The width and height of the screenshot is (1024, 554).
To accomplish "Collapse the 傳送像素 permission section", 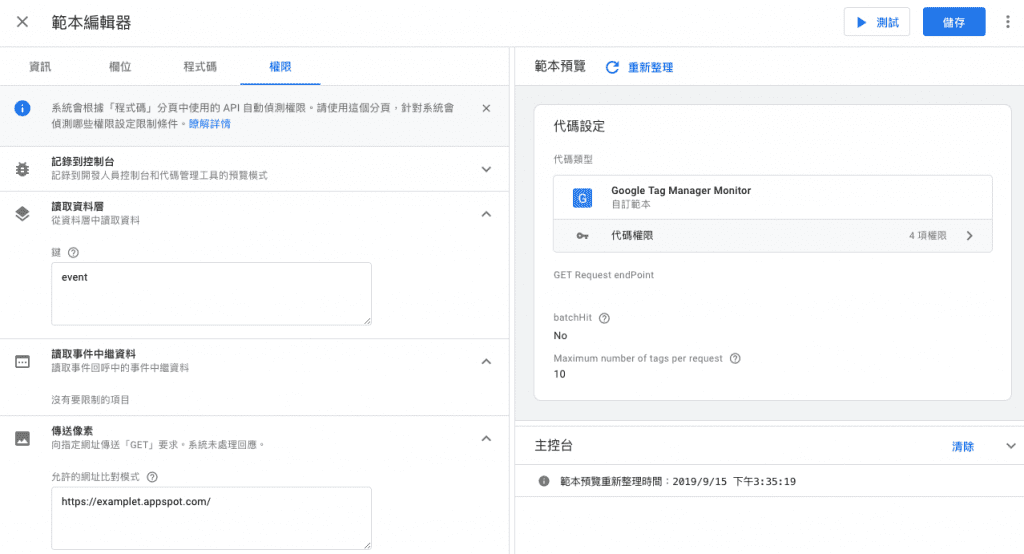I will click(486, 438).
